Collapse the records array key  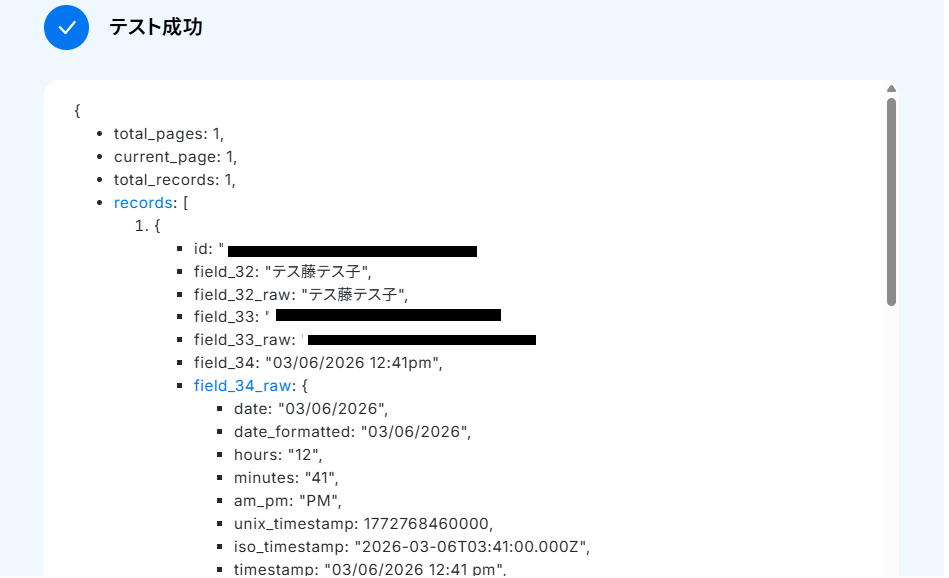click(143, 203)
